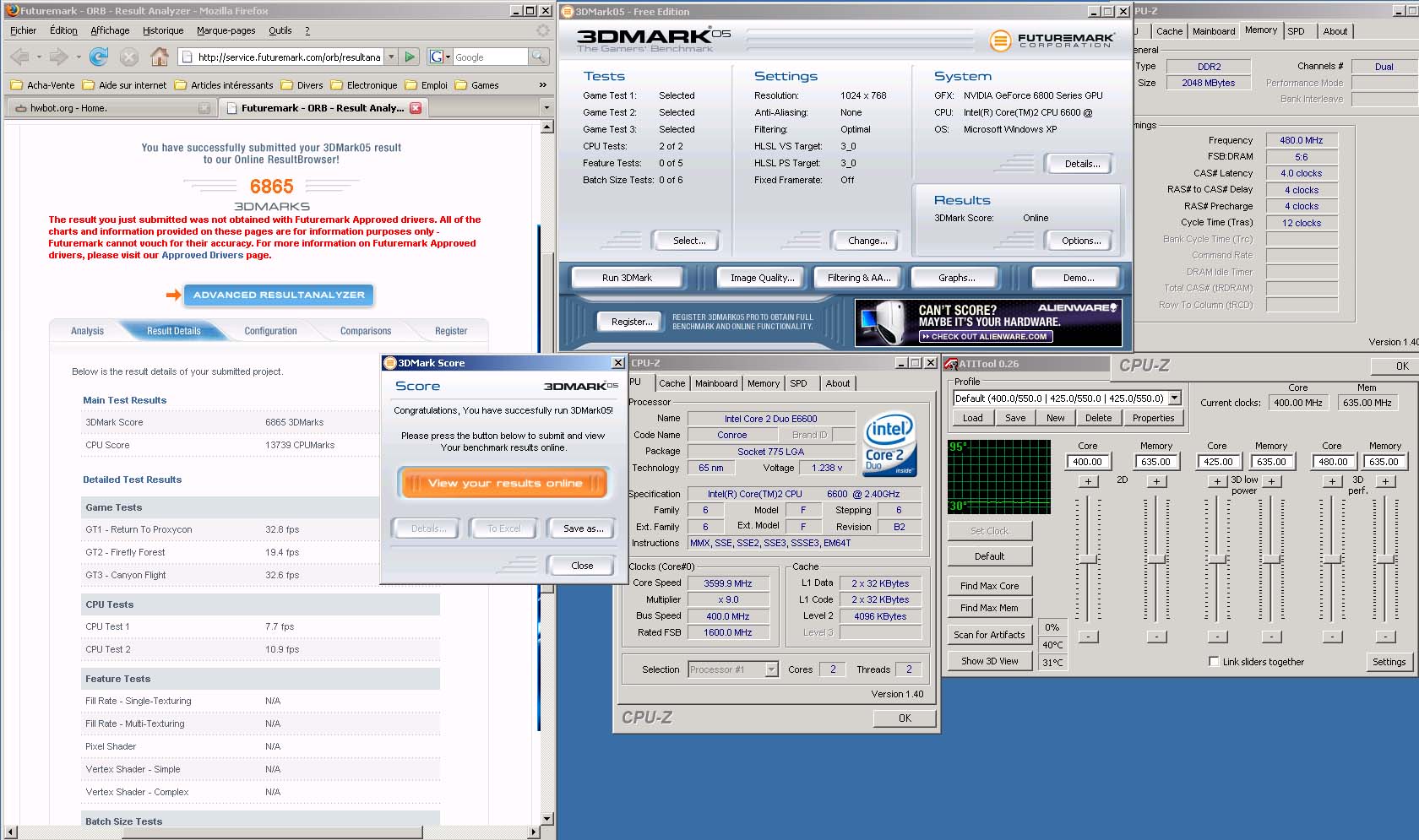Close the Futuremark ORB tab with red X
The image size is (1419, 840).
point(416,108)
